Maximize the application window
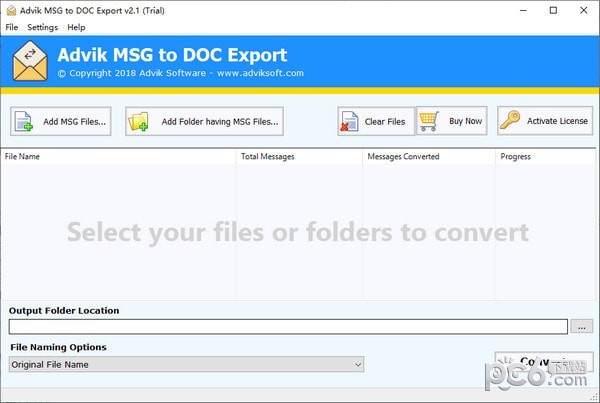This screenshot has width=600, height=403. point(553,10)
